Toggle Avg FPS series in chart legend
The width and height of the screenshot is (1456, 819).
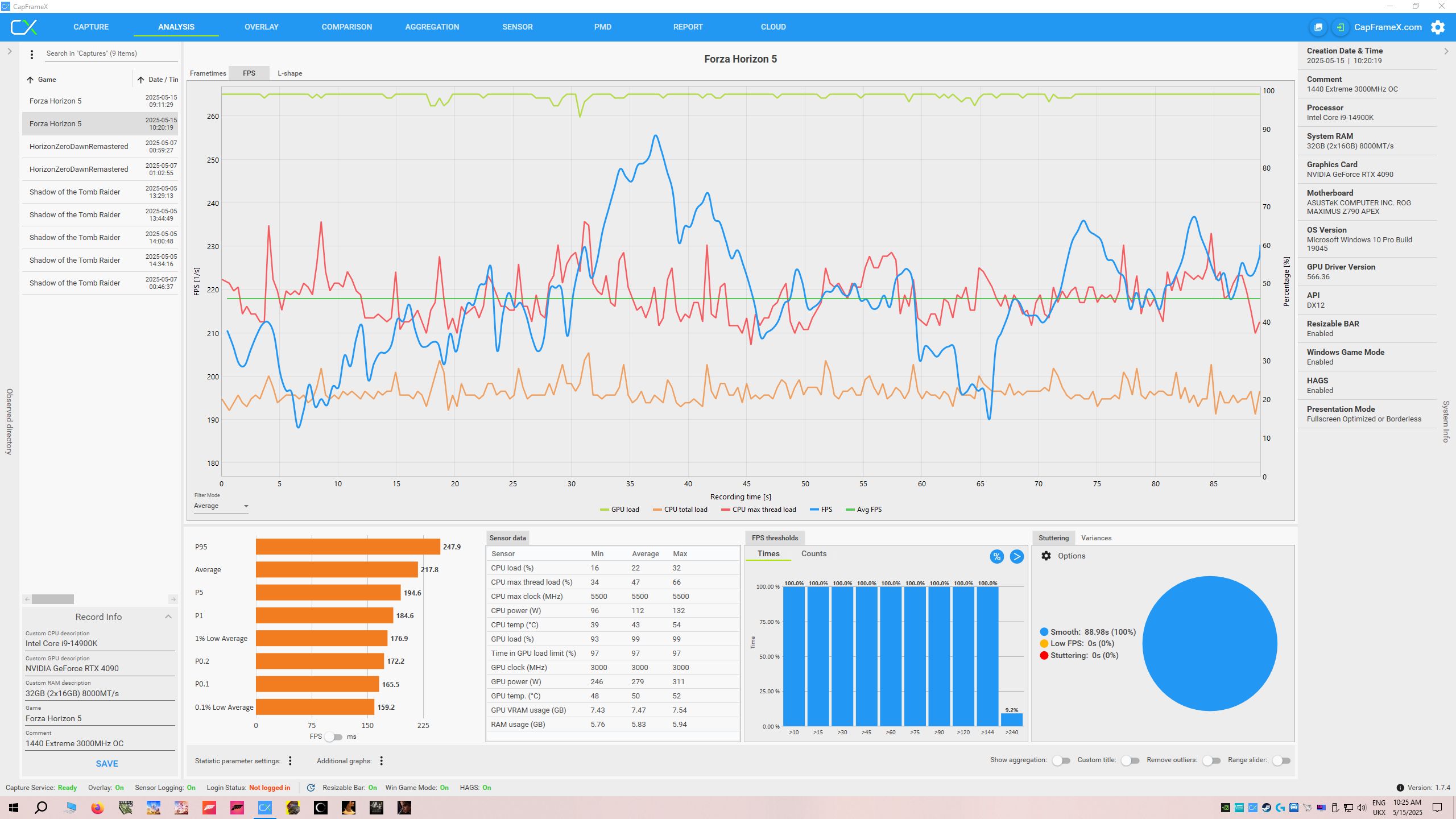coord(863,510)
